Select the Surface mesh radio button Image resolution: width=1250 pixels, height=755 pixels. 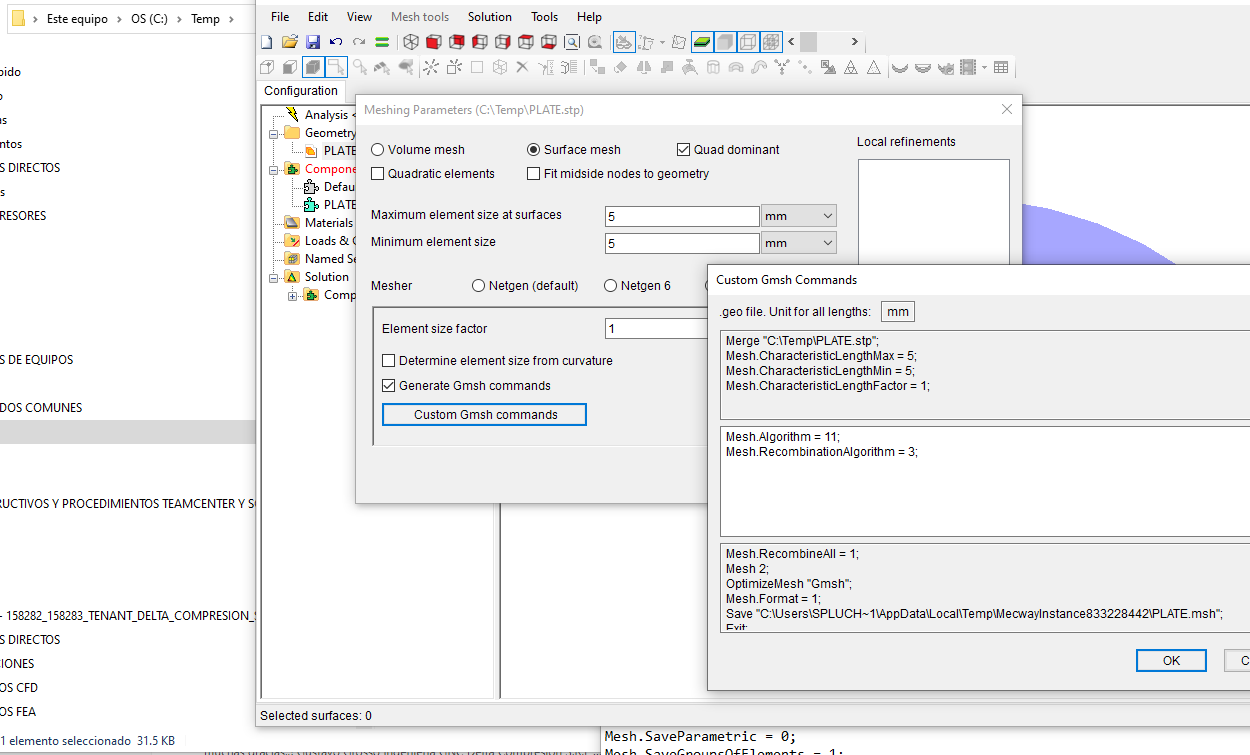coord(533,149)
